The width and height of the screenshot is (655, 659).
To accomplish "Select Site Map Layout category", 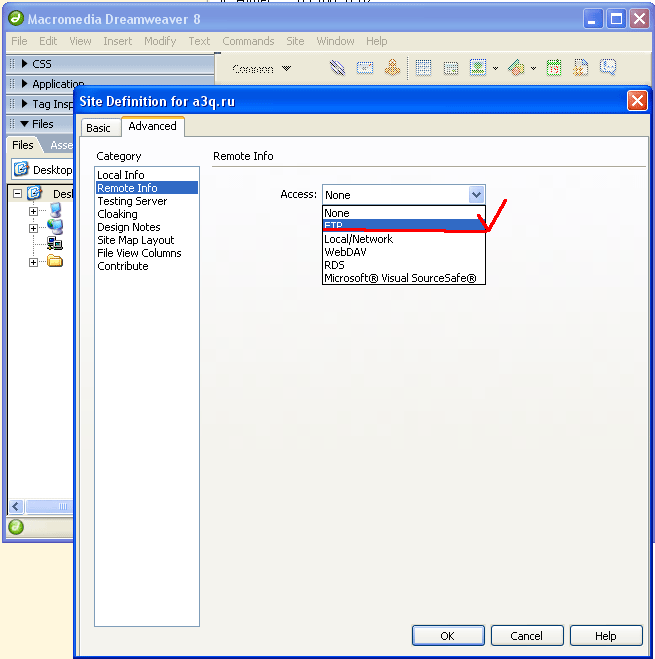I will [x=146, y=240].
